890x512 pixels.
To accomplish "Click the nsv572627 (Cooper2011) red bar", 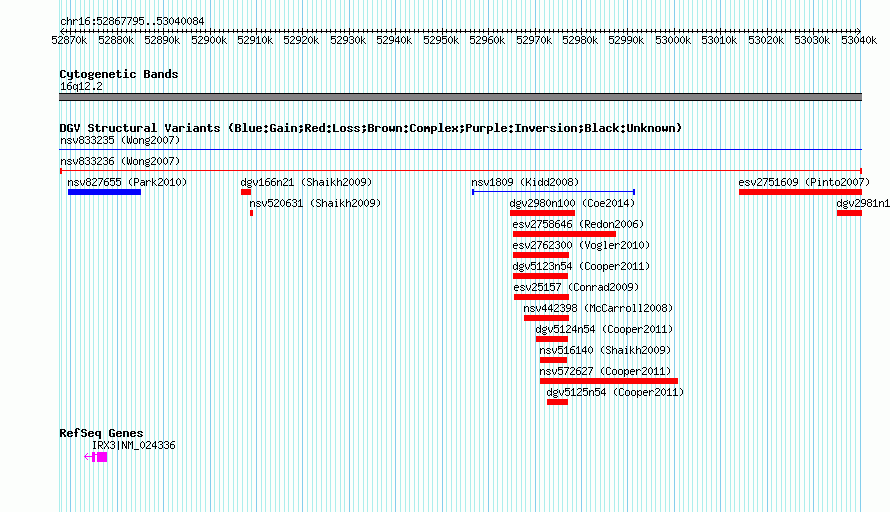I will (609, 381).
